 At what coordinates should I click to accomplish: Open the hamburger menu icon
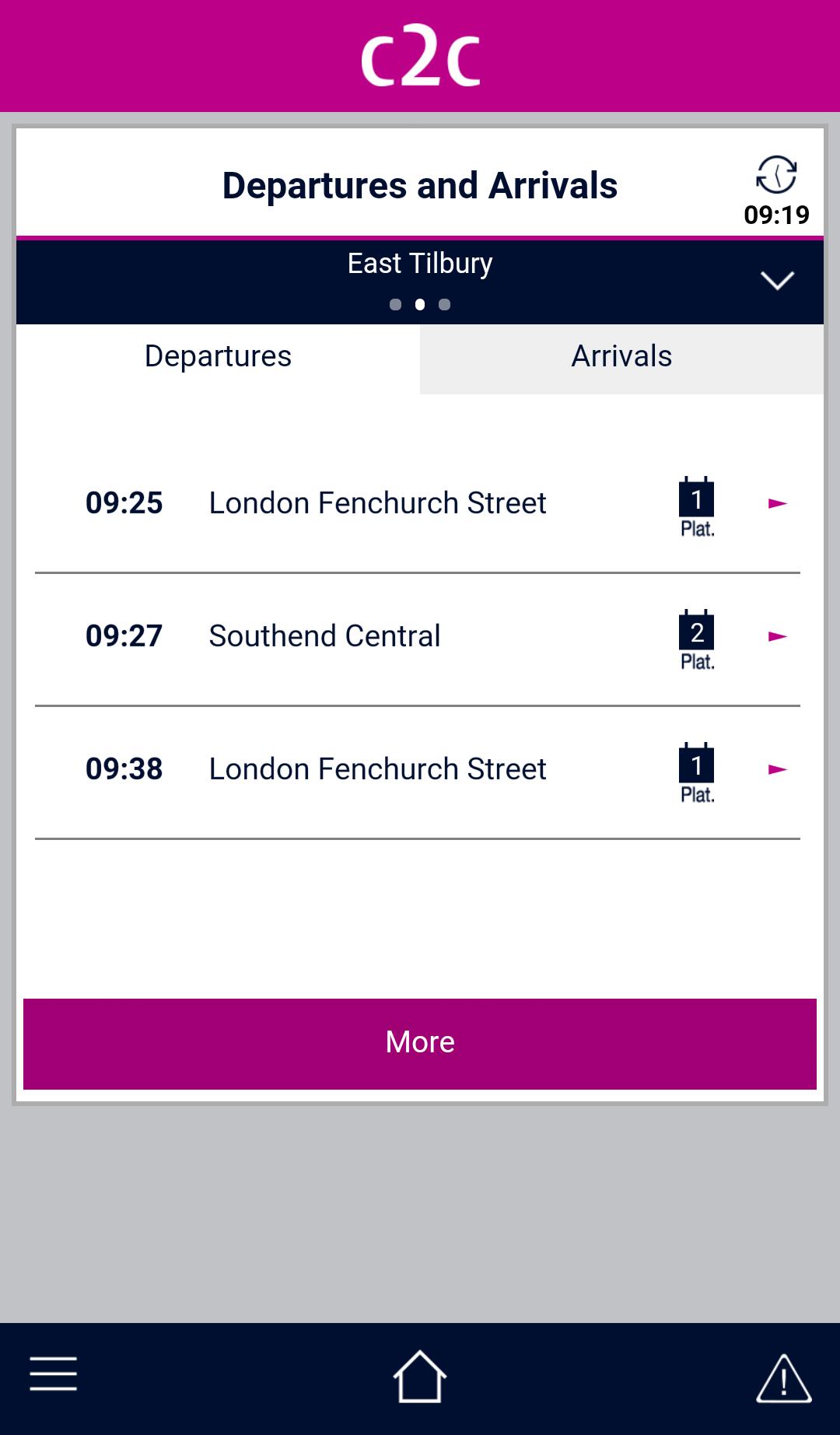(x=53, y=1374)
